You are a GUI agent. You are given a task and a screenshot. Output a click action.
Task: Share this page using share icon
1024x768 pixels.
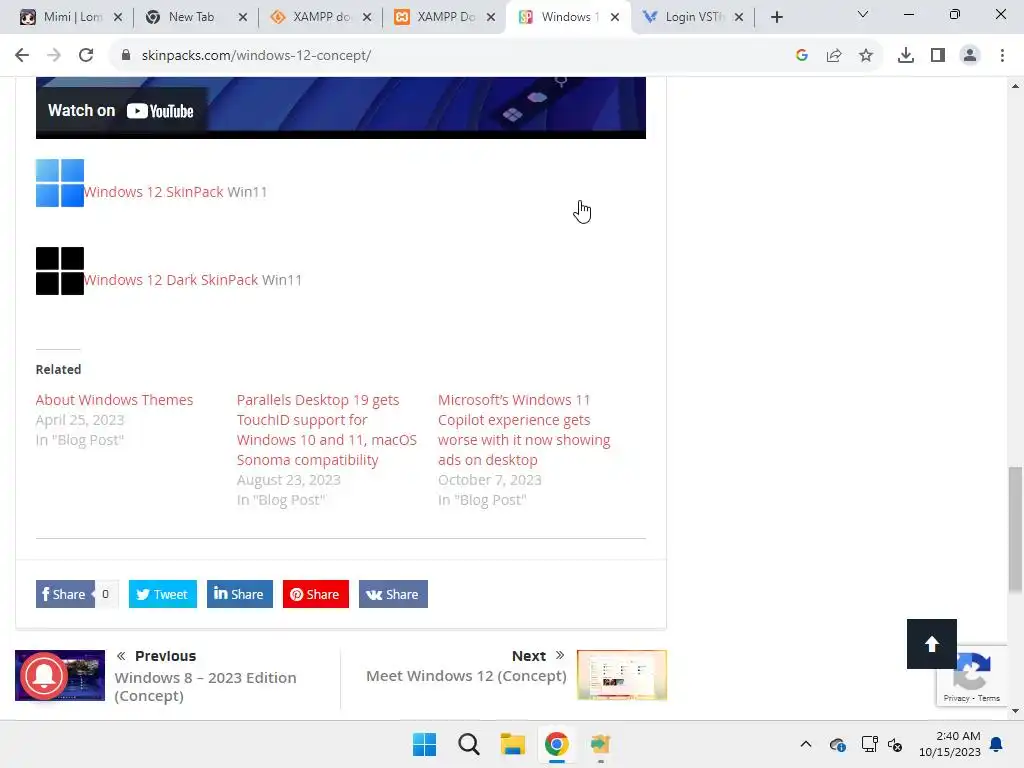click(x=834, y=56)
